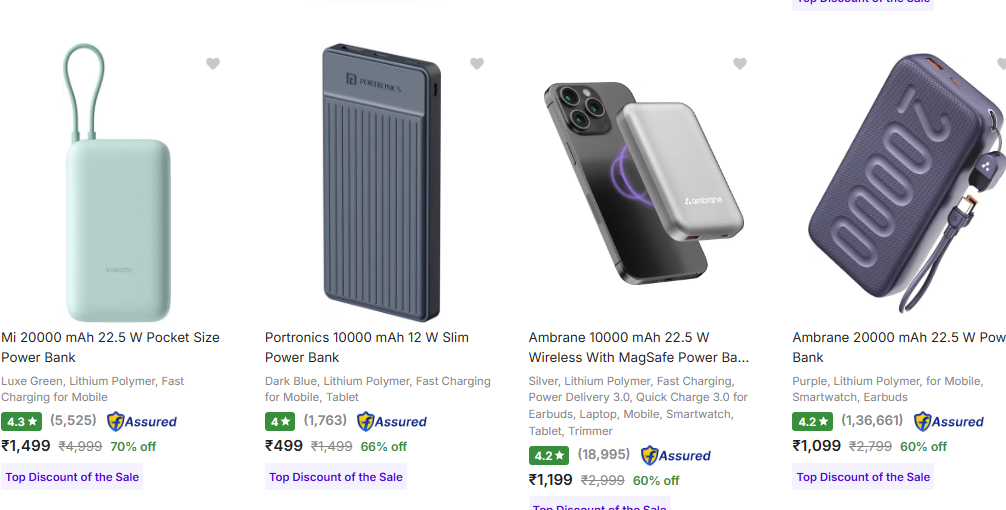
Task: Click Top Discount tag under Mi power bank
Action: (x=72, y=477)
